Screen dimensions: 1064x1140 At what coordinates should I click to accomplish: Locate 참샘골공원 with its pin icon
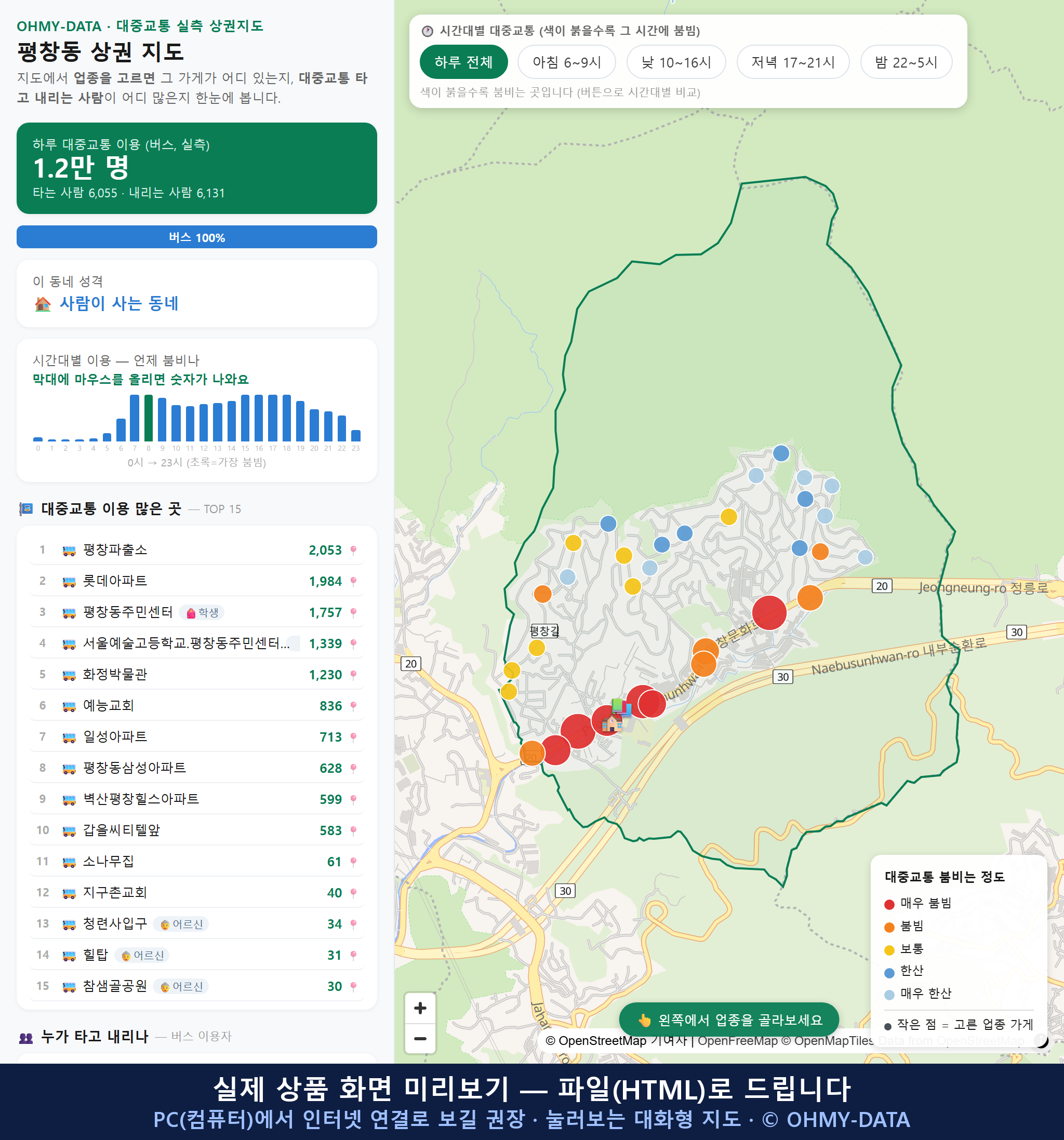353,986
